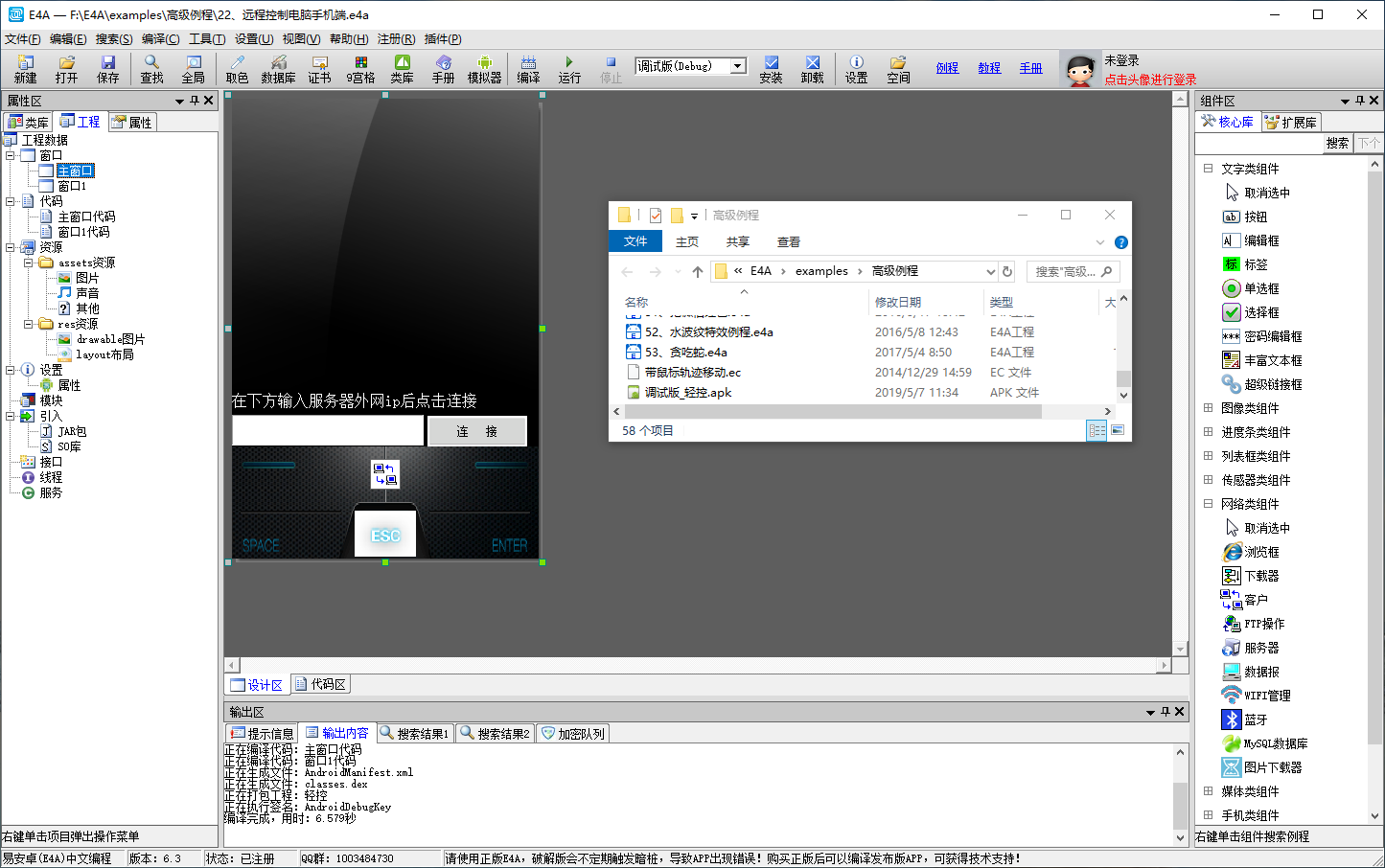
Task: Click the 保存 (Save) toolbar icon
Action: click(x=108, y=69)
